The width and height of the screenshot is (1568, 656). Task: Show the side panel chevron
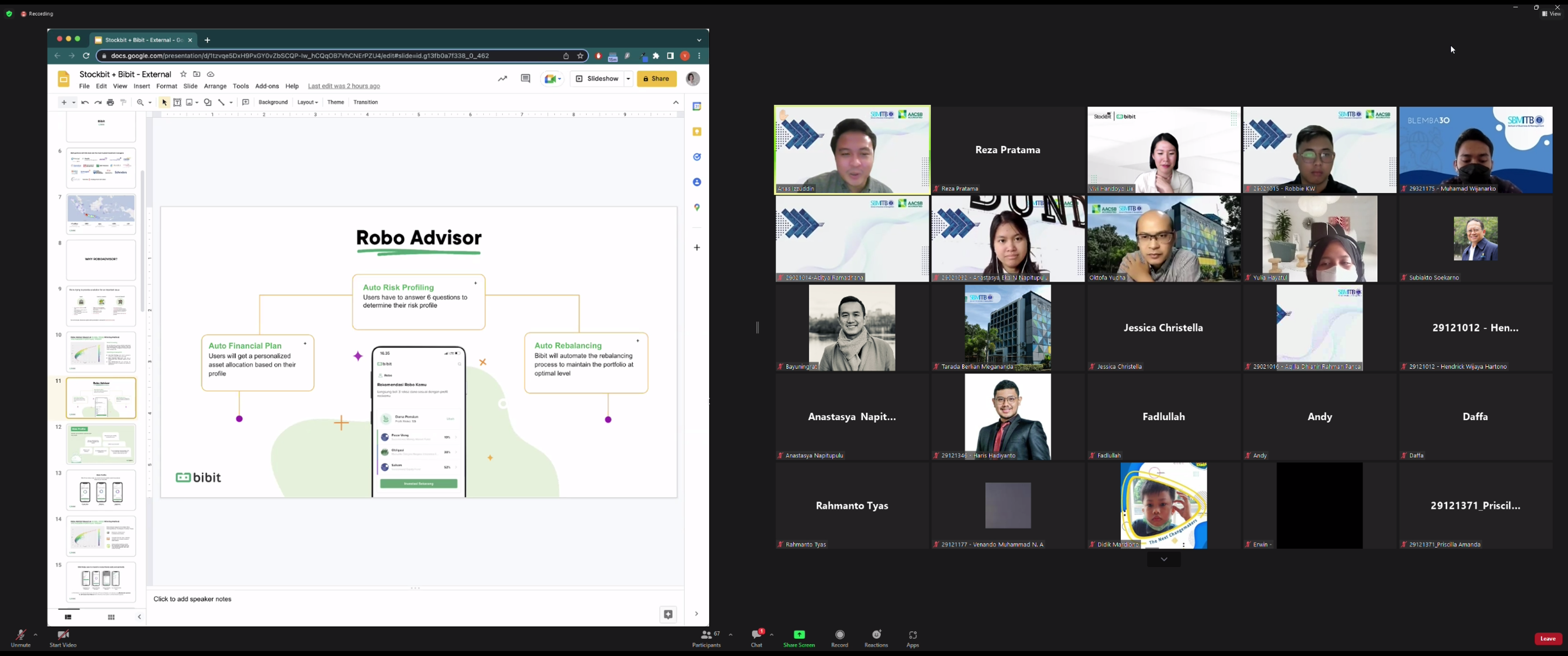696,614
